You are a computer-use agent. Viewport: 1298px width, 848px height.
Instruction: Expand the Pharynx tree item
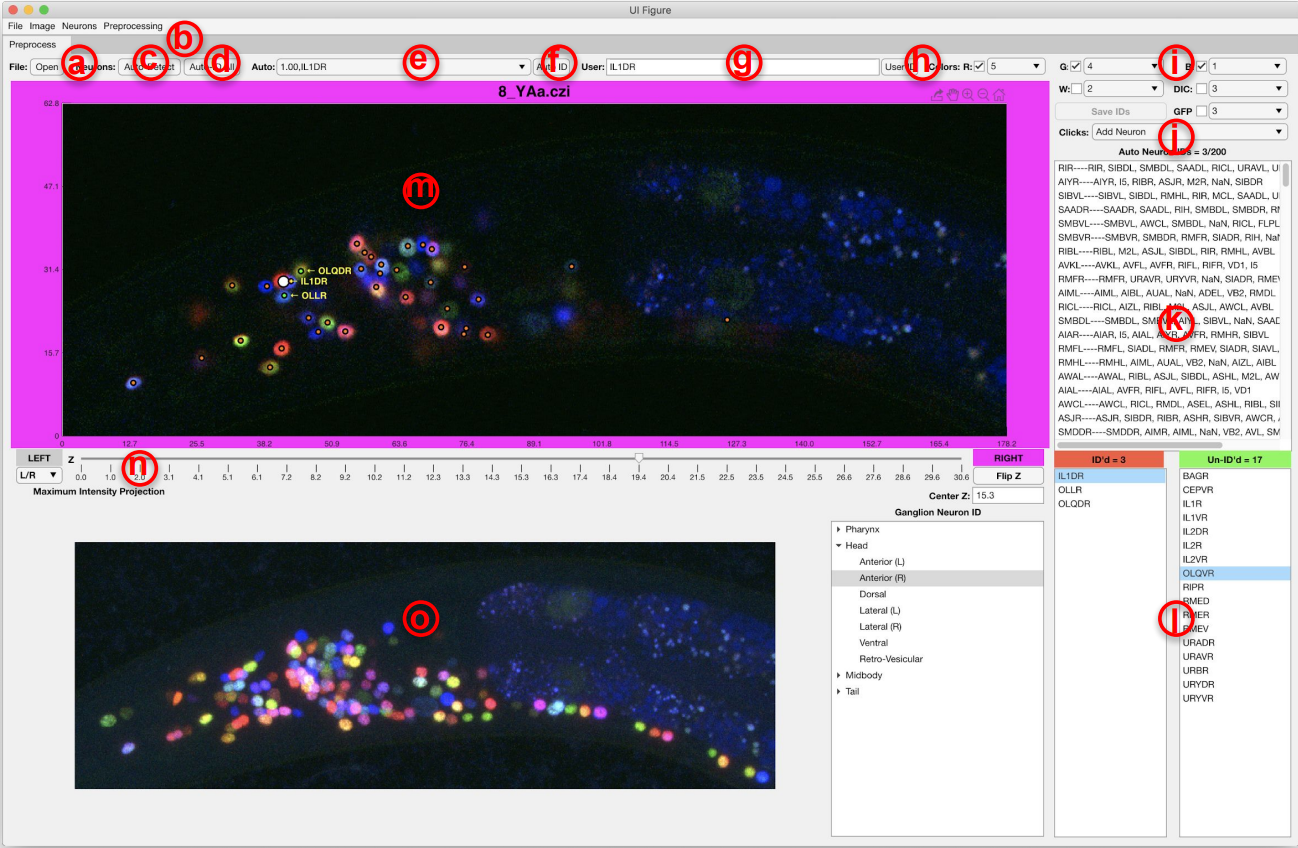click(x=838, y=530)
